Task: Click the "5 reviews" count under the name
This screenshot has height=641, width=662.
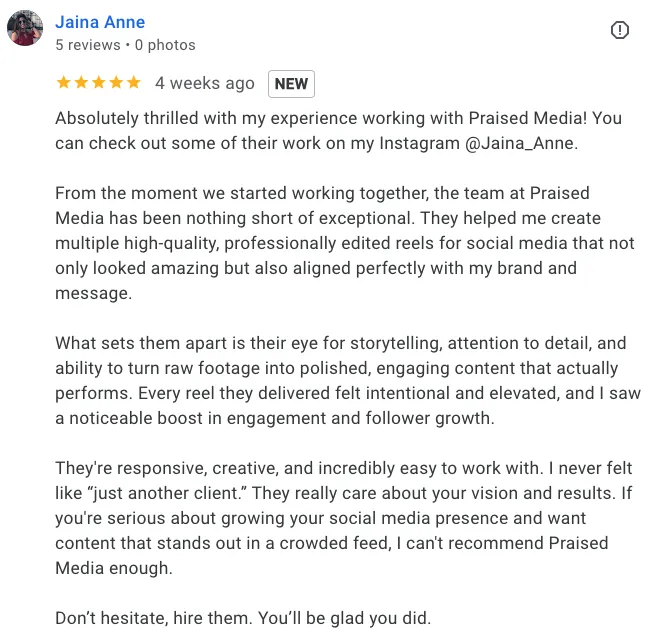Action: 88,45
